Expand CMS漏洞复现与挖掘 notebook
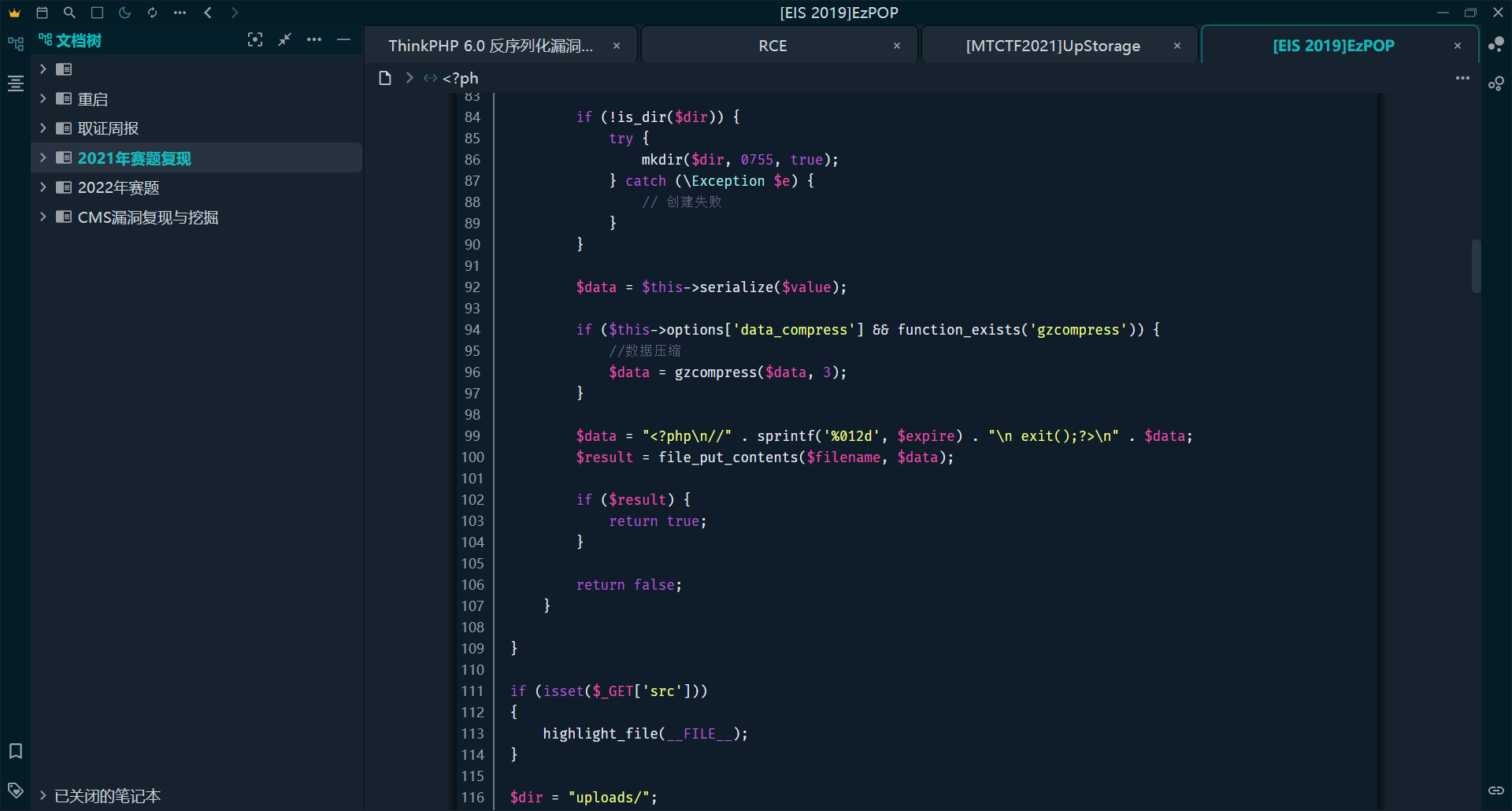Screen dimensions: 1512x811 pyautogui.click(x=43, y=217)
